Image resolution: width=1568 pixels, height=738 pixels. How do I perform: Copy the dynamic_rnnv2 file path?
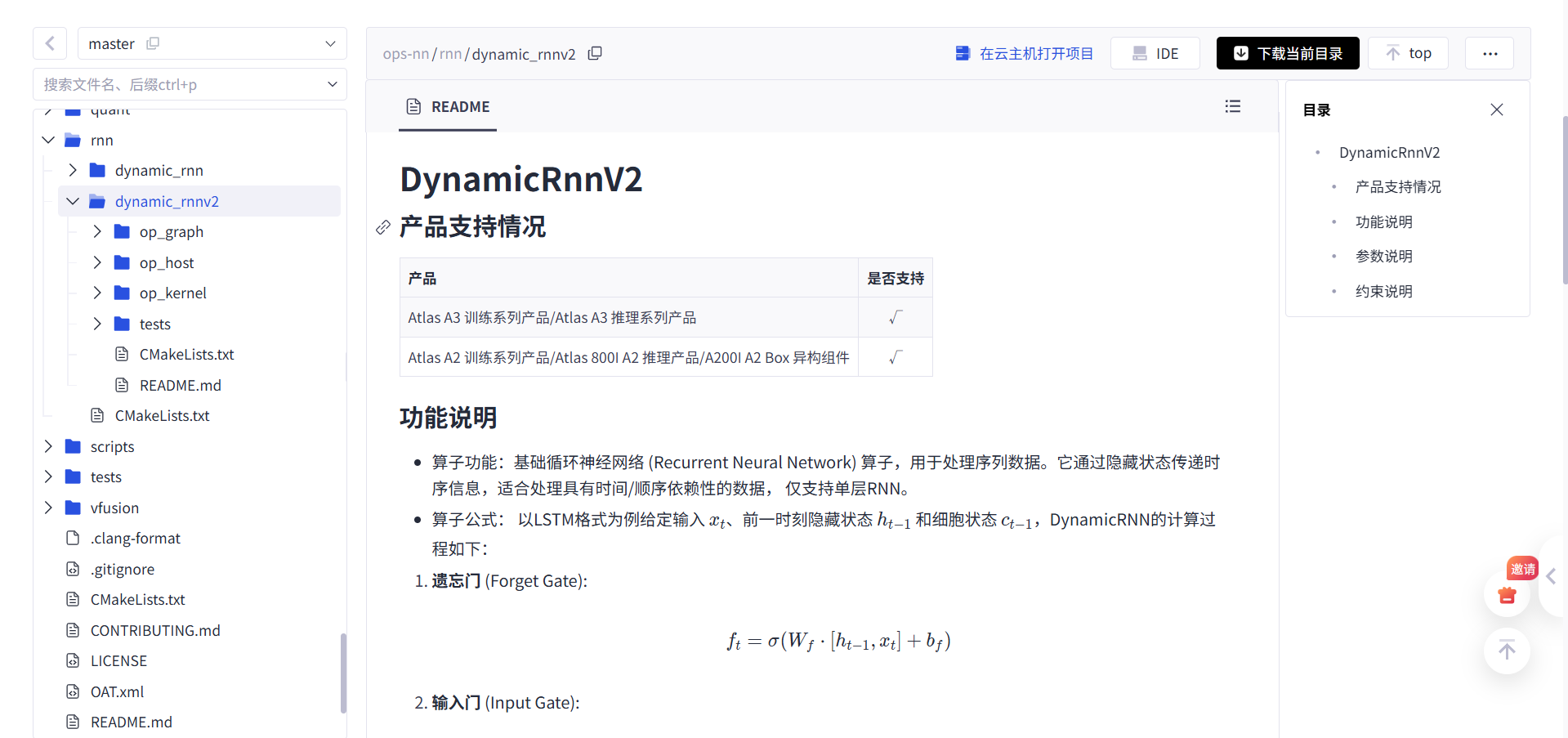tap(595, 52)
